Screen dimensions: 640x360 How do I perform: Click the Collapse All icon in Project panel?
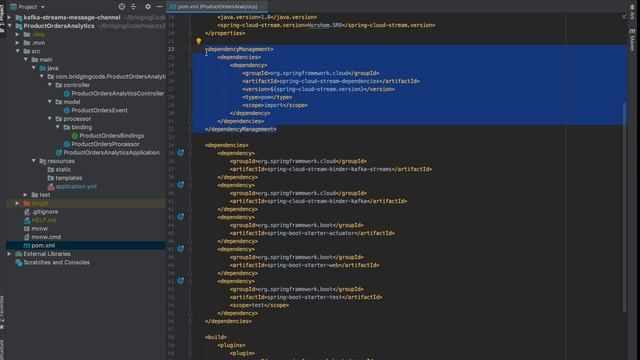(x=133, y=7)
